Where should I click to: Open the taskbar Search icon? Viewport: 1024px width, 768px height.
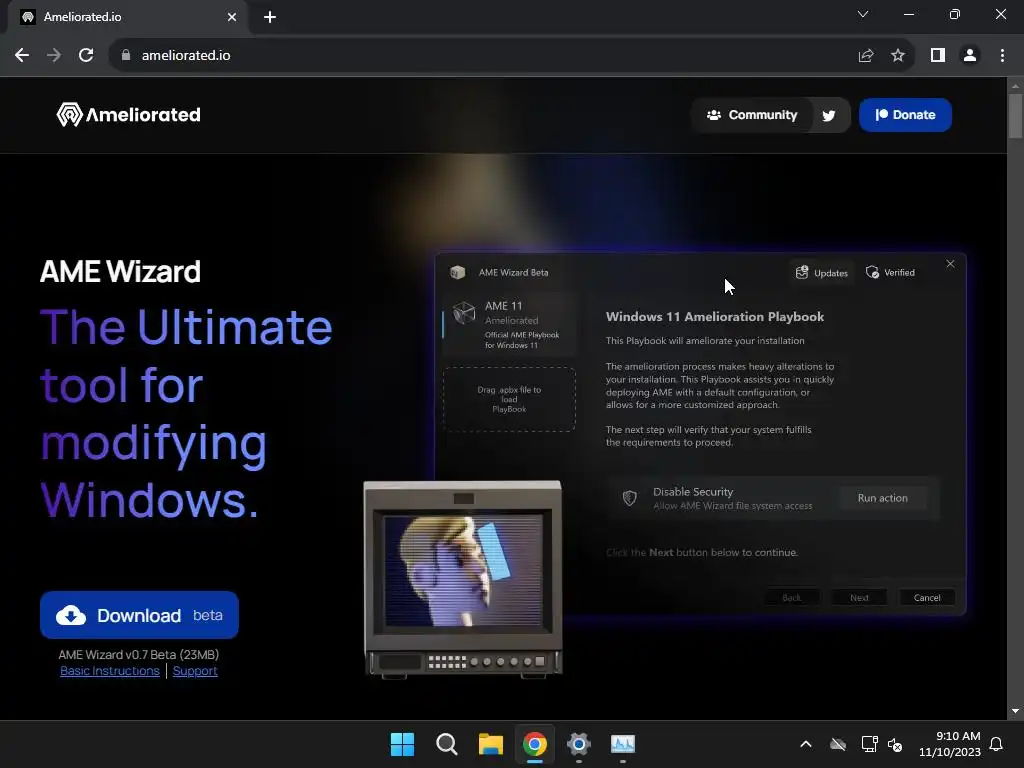447,744
